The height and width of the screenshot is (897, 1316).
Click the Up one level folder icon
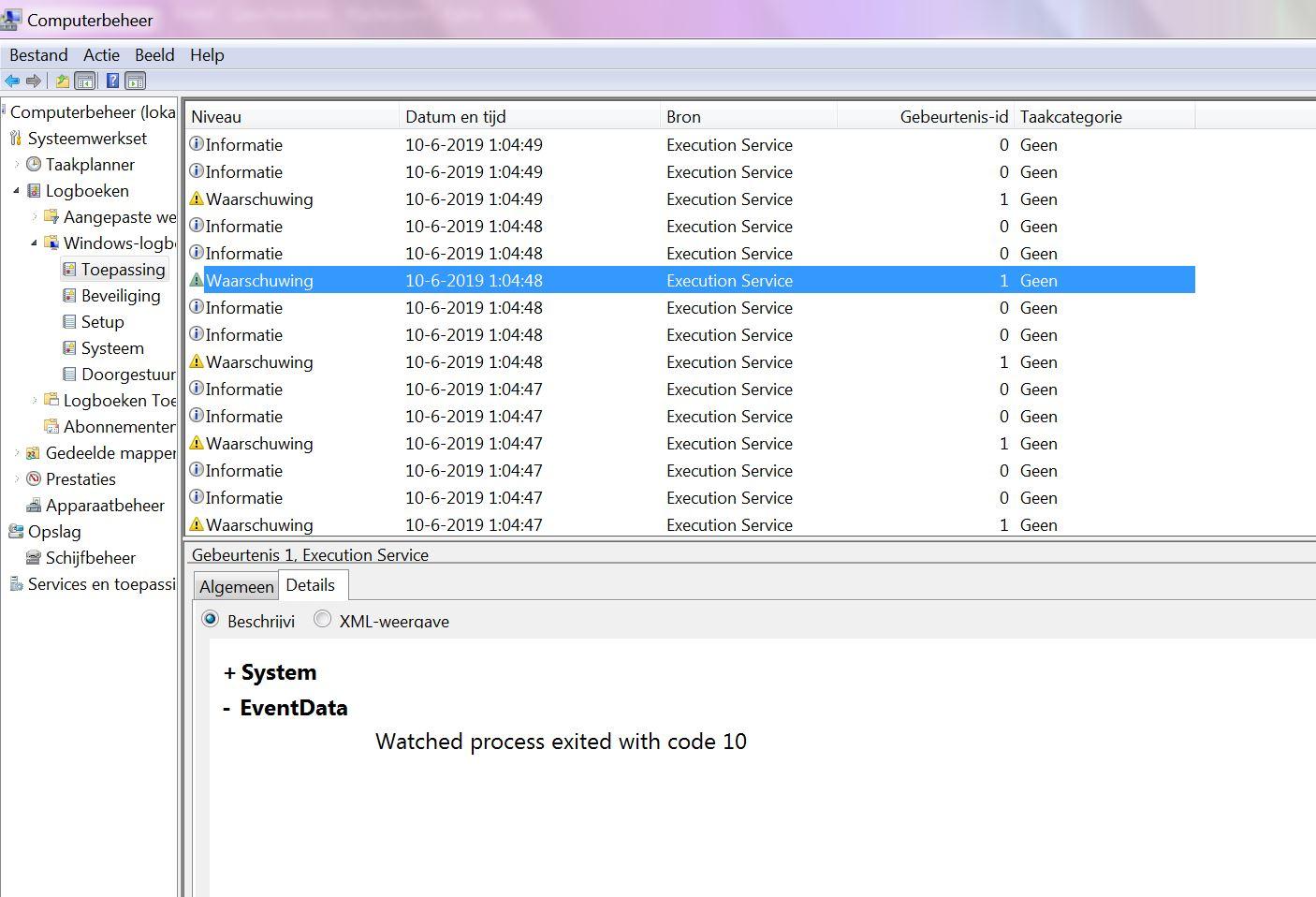63,81
